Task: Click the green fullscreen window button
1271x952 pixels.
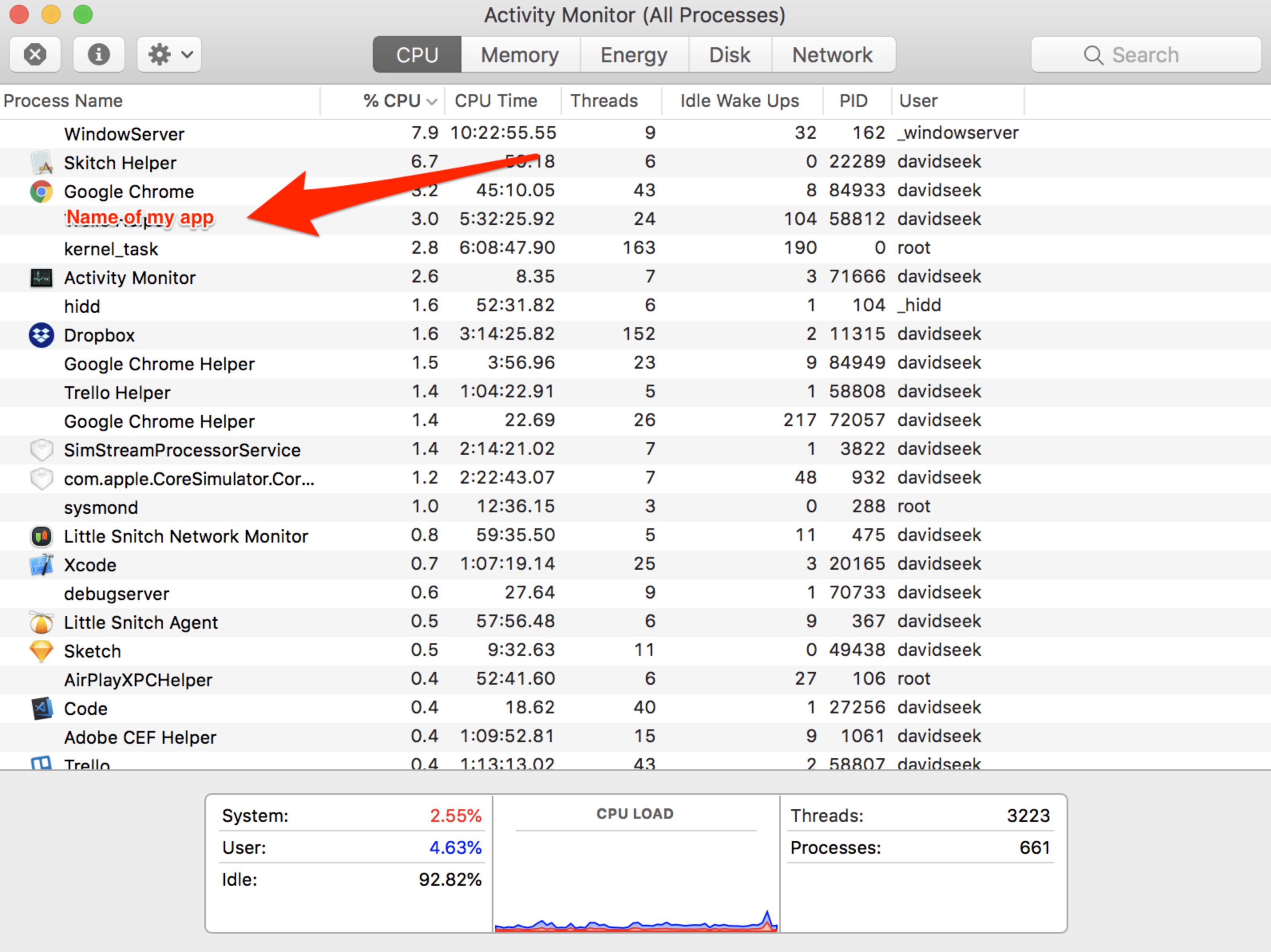Action: pyautogui.click(x=83, y=14)
